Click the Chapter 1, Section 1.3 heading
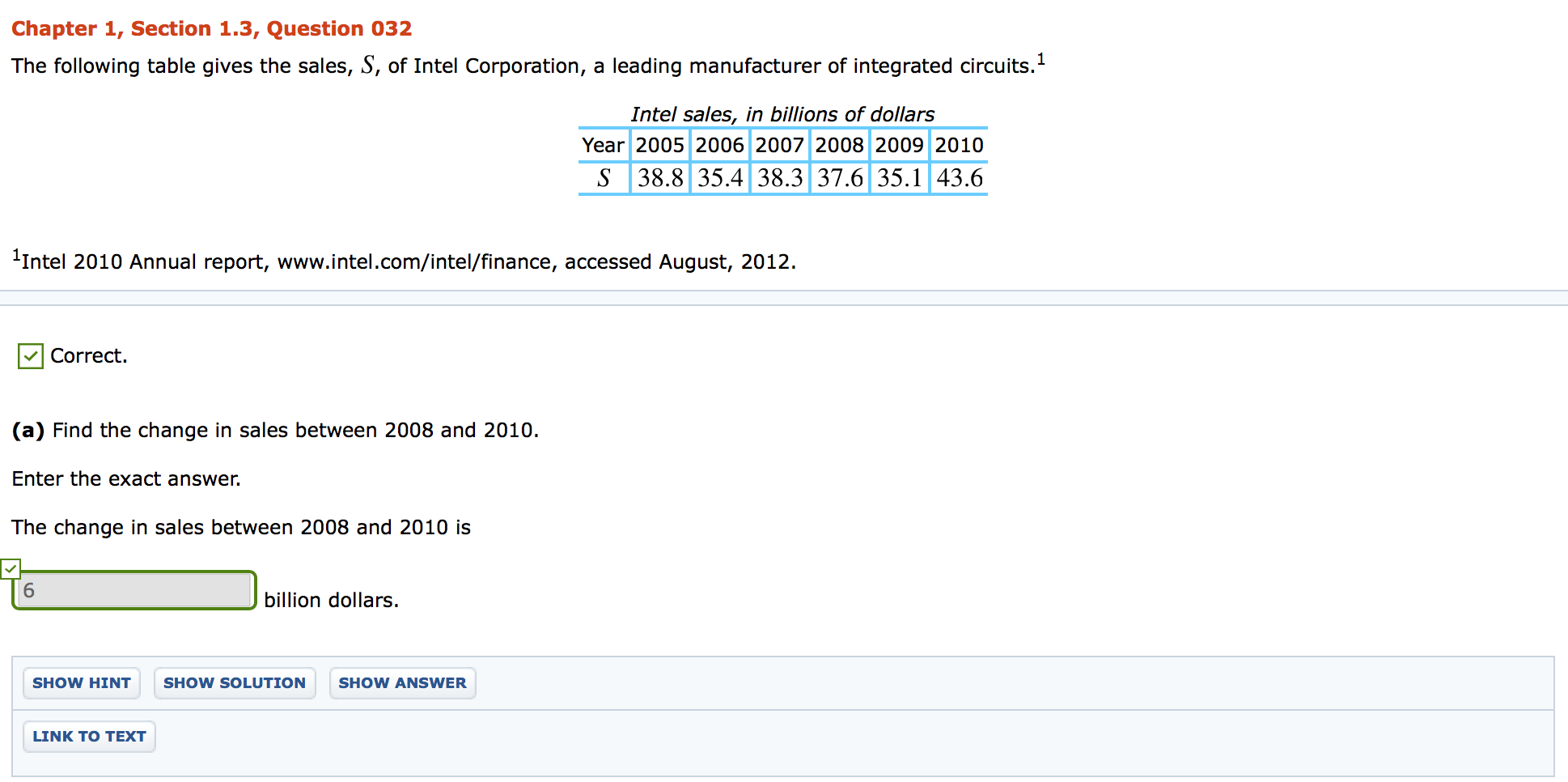Viewport: 1568px width, 782px height. (x=211, y=29)
